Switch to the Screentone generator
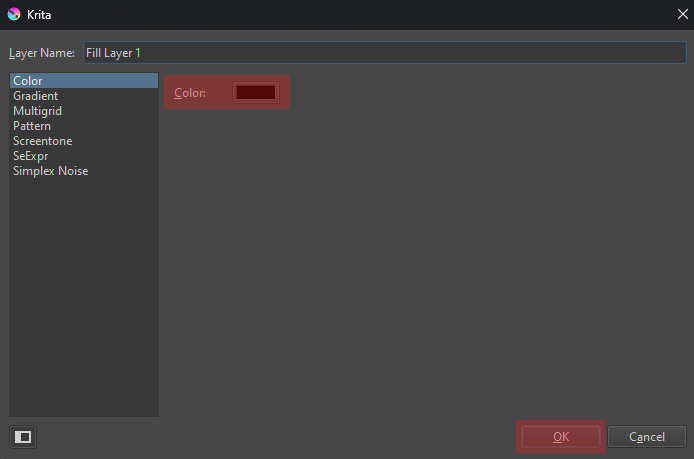 pyautogui.click(x=42, y=141)
